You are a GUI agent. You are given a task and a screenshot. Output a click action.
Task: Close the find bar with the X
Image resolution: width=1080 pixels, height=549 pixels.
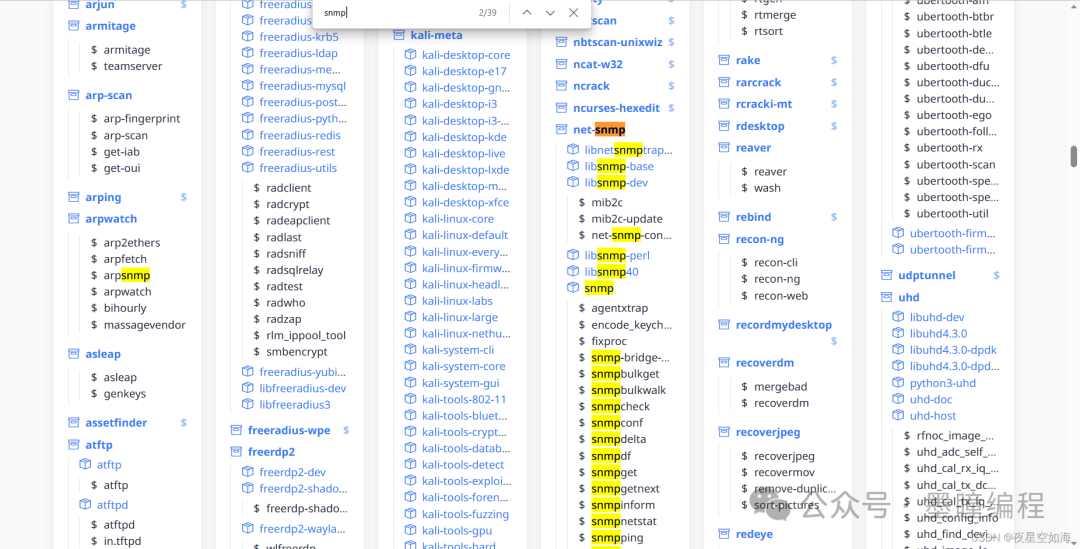click(573, 12)
